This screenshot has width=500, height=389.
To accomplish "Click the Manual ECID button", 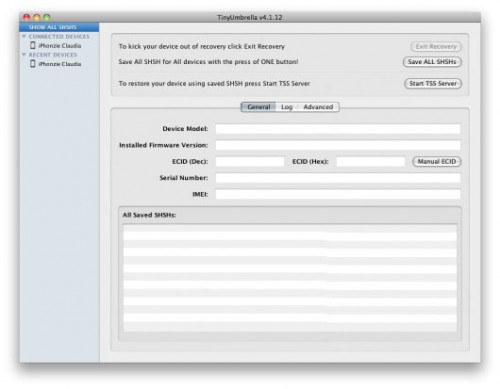I will click(437, 162).
